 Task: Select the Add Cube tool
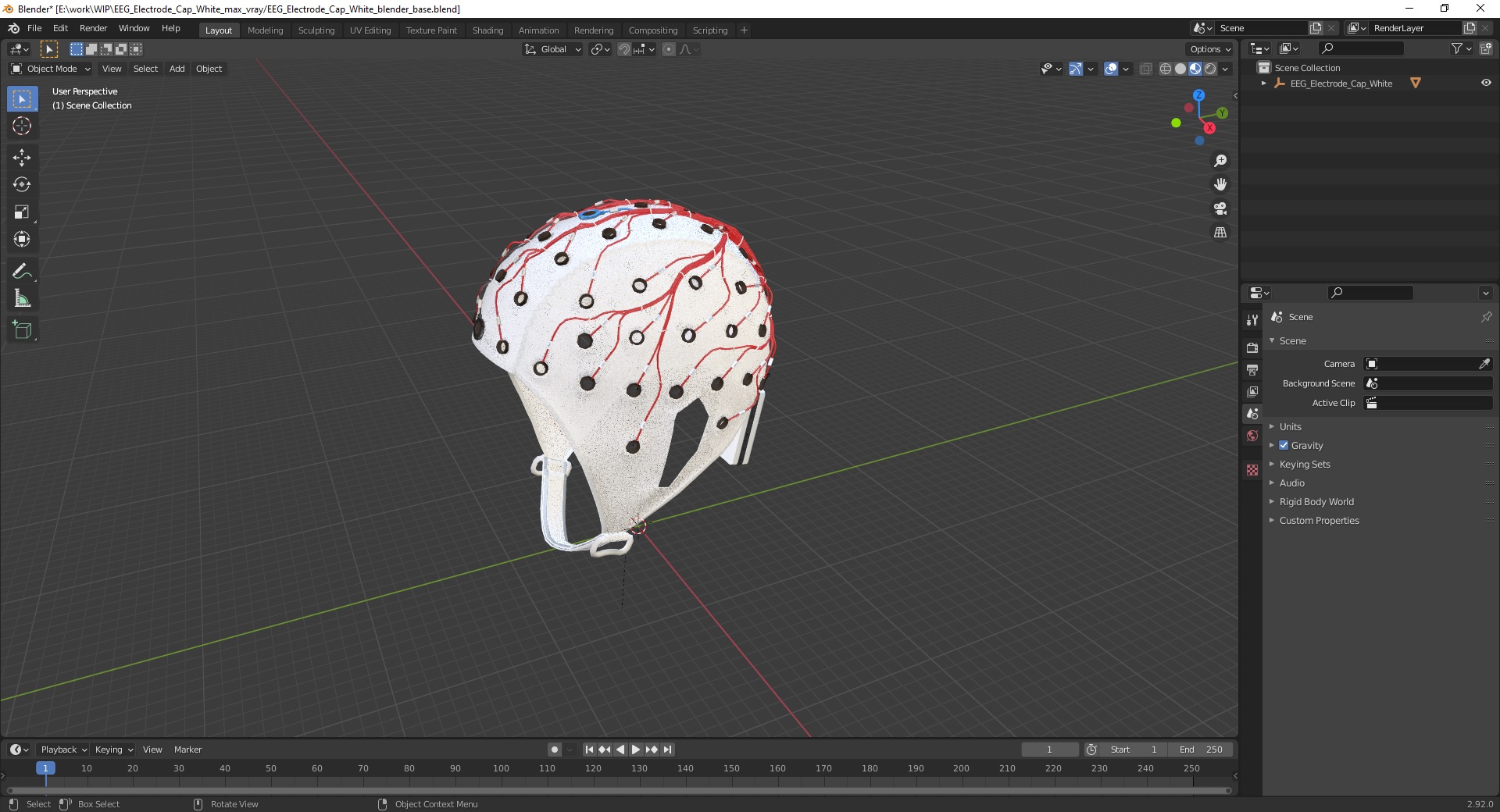tap(22, 330)
